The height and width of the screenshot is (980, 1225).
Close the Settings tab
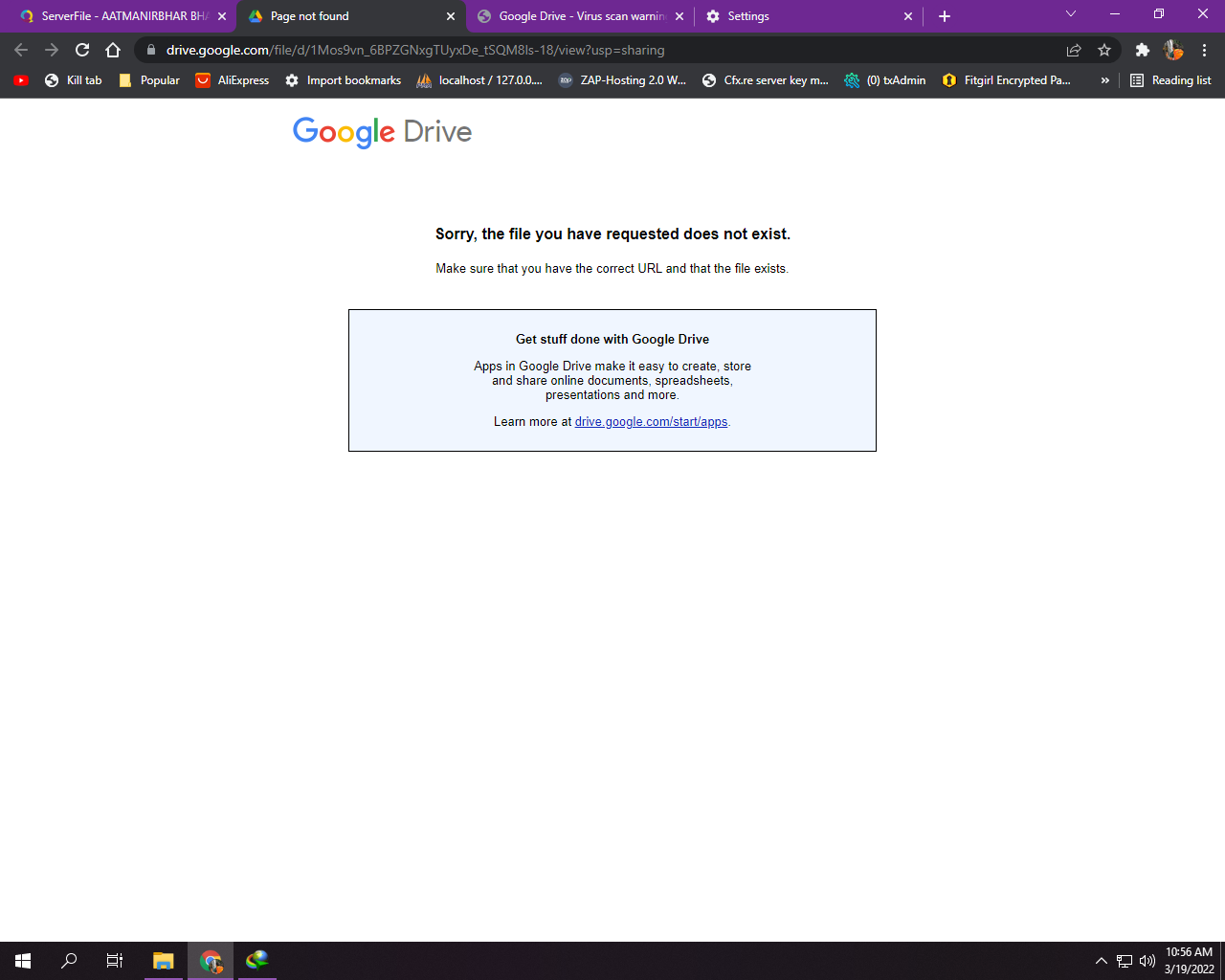click(x=908, y=16)
